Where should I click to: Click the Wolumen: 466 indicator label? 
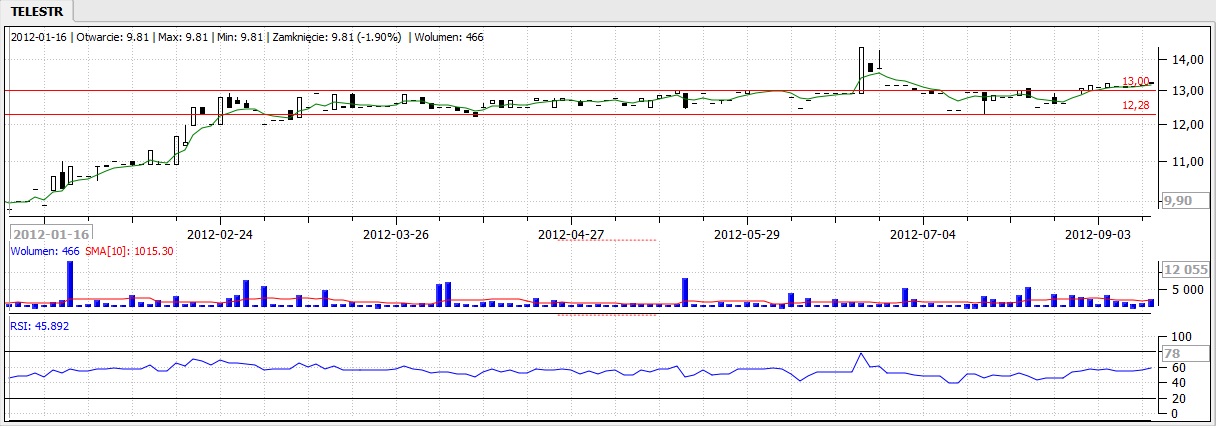point(47,251)
